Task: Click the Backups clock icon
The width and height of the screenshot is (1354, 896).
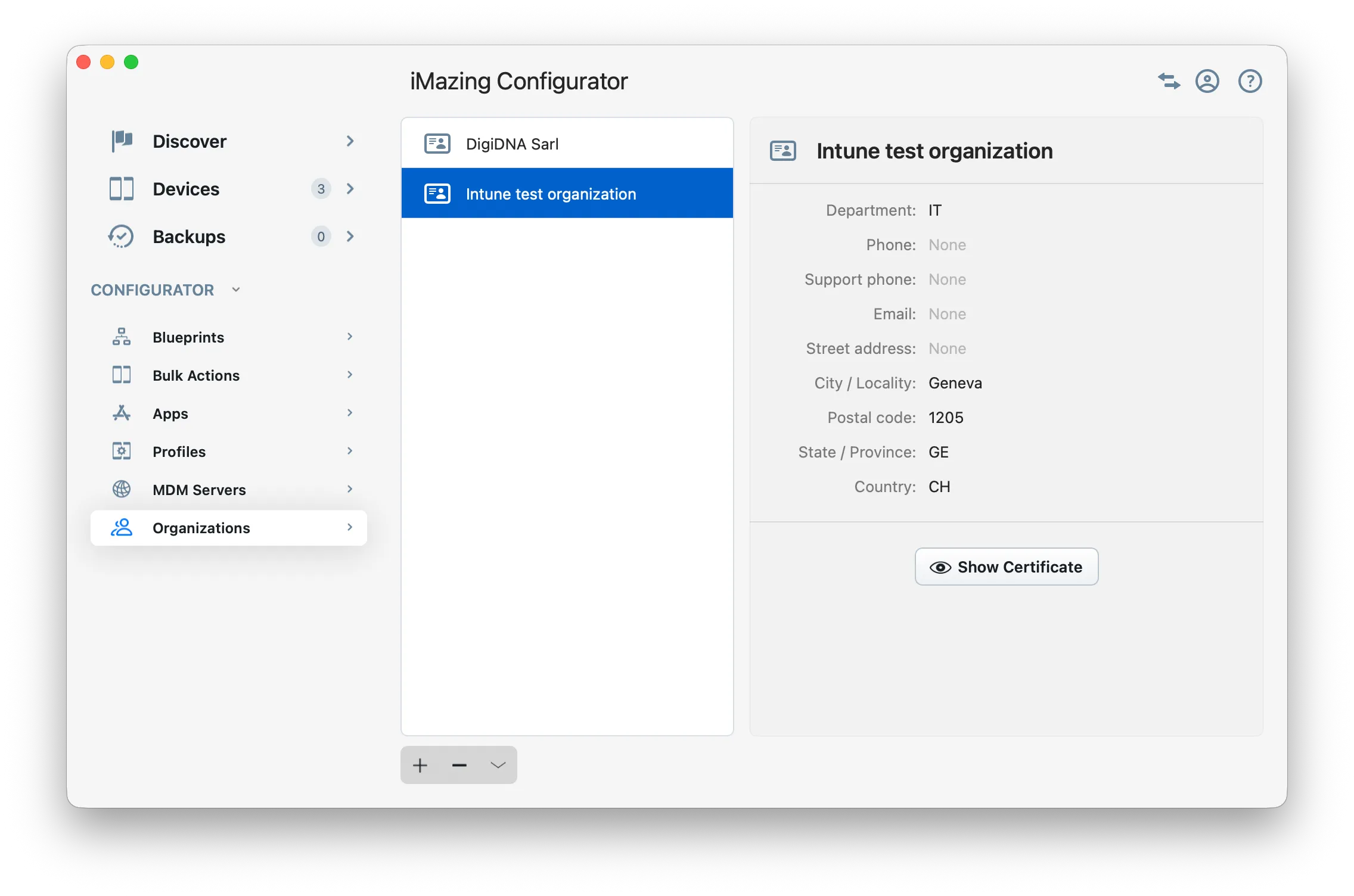Action: point(121,237)
